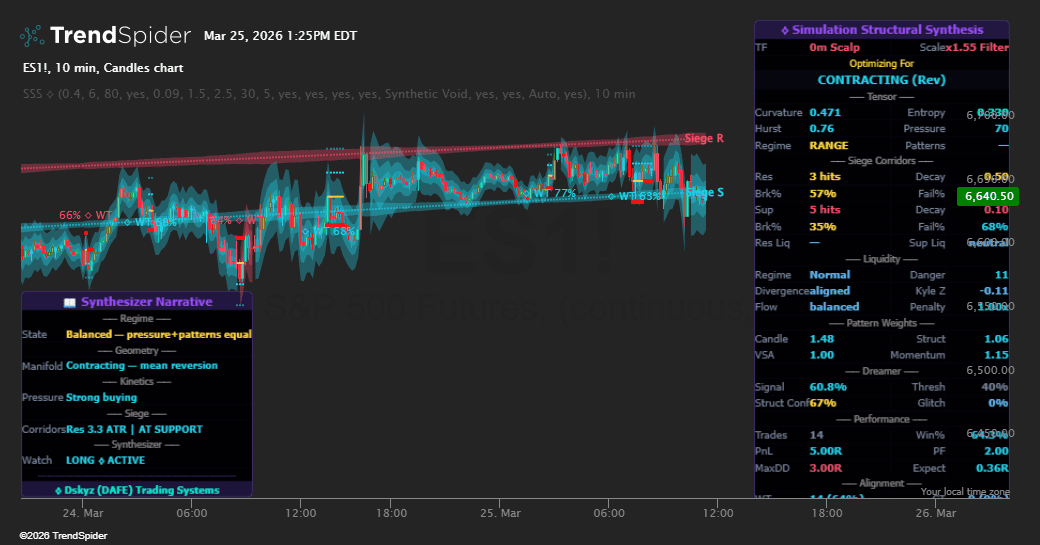Click the Strong buying pressure text
Viewport: 1040px width, 545px height.
[x=101, y=398]
